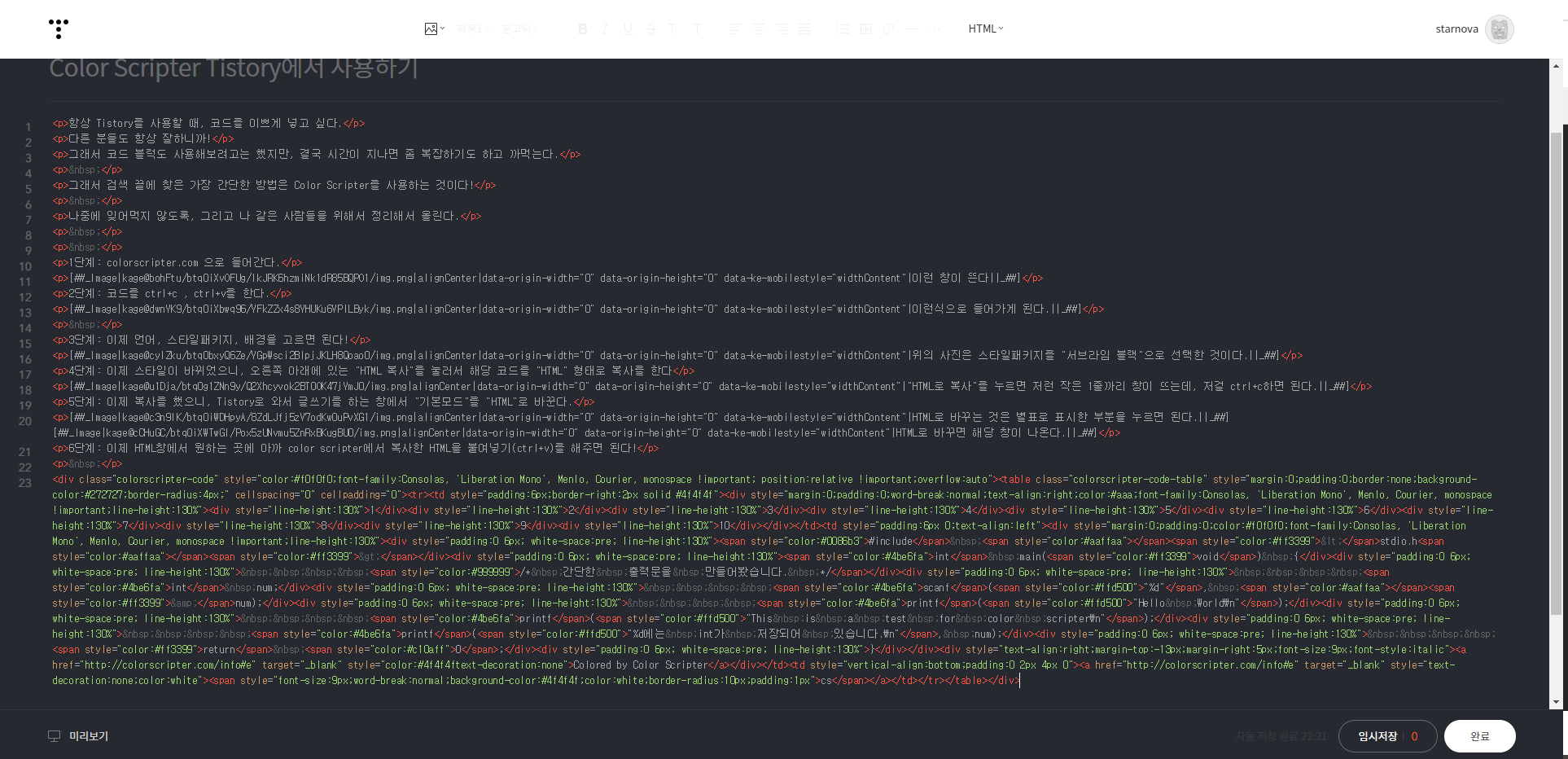Insert a hyperlink
This screenshot has height=759, width=1568.
(x=888, y=29)
